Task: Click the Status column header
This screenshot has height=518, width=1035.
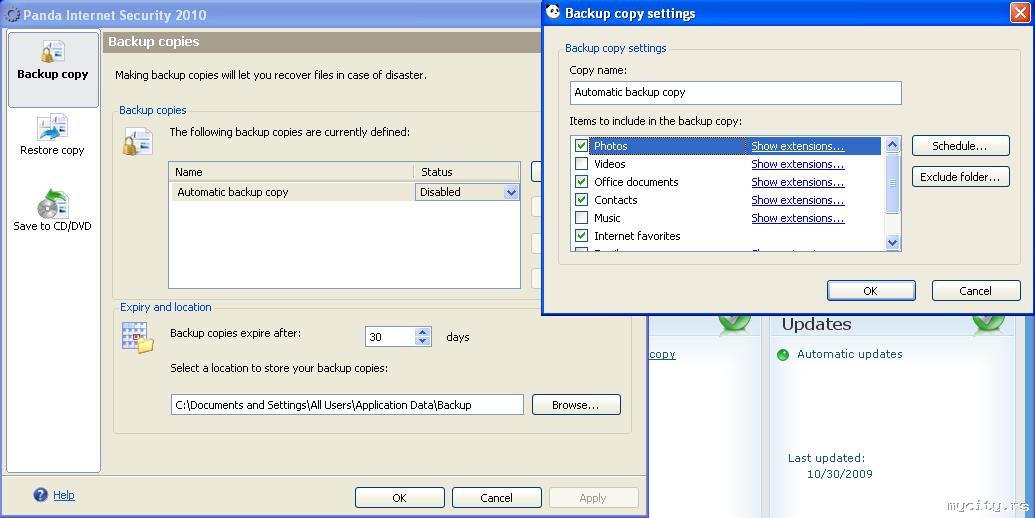Action: [467, 172]
